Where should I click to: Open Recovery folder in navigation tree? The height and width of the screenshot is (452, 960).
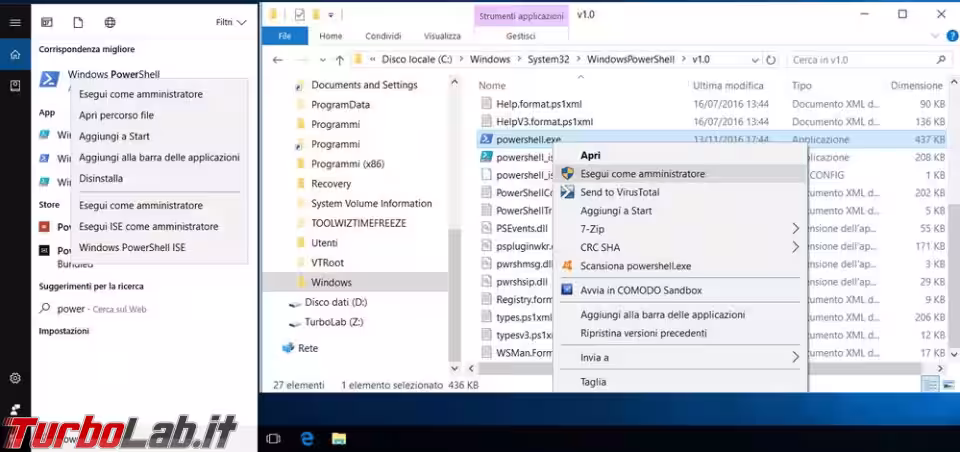(331, 184)
